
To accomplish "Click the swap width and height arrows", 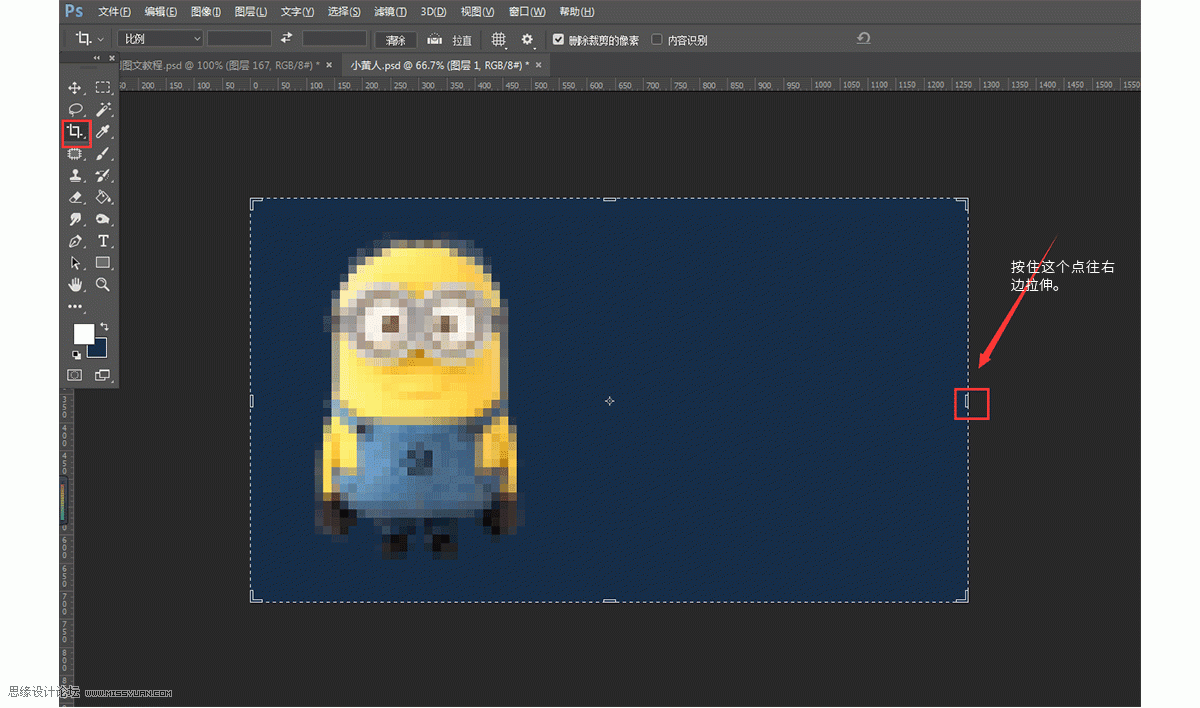I will point(286,38).
